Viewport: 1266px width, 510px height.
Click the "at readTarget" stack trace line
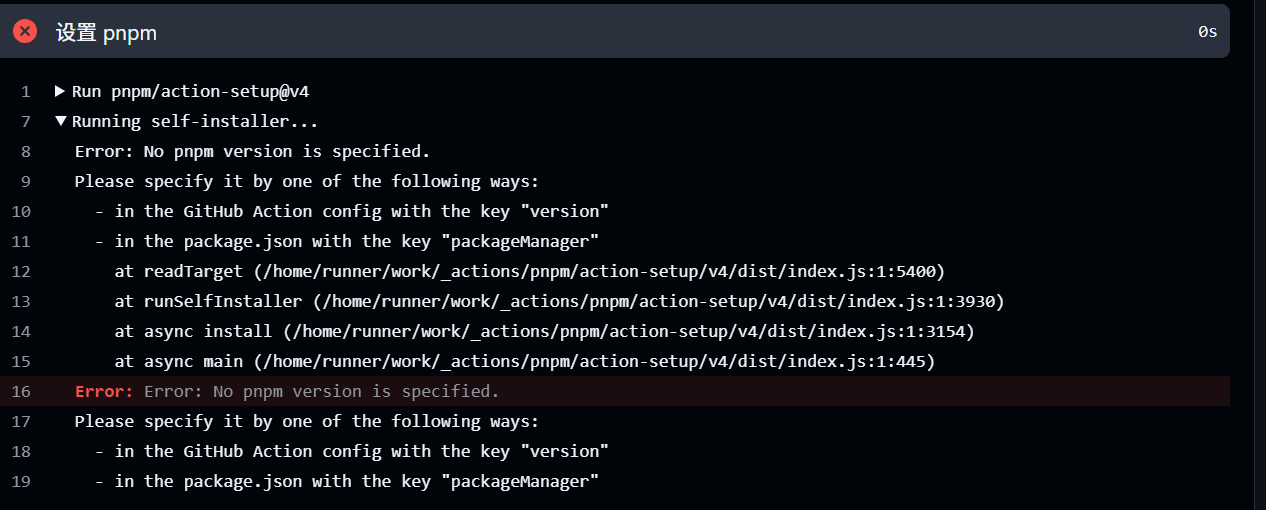(529, 271)
